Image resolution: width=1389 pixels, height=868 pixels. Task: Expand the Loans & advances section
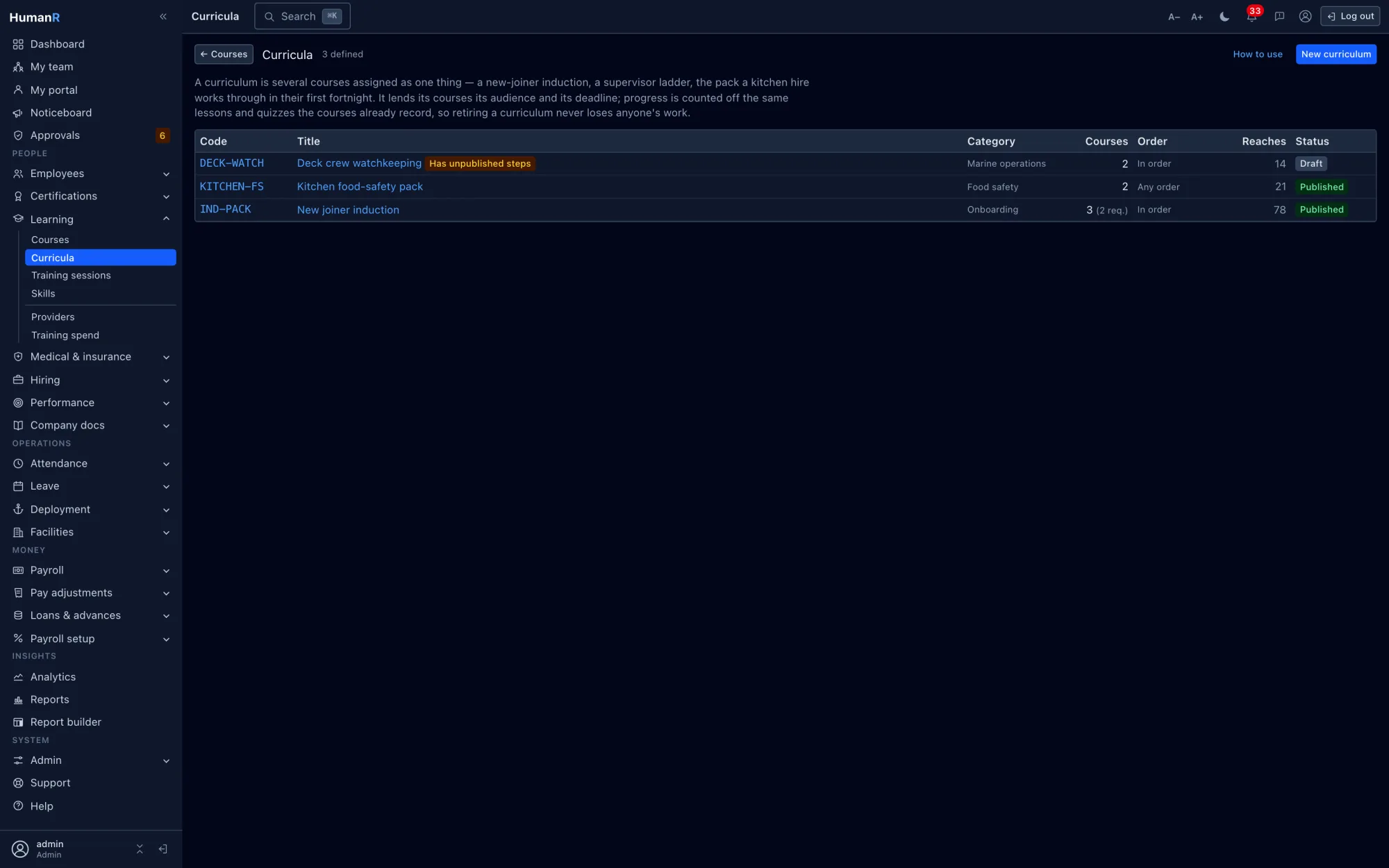pyautogui.click(x=91, y=616)
